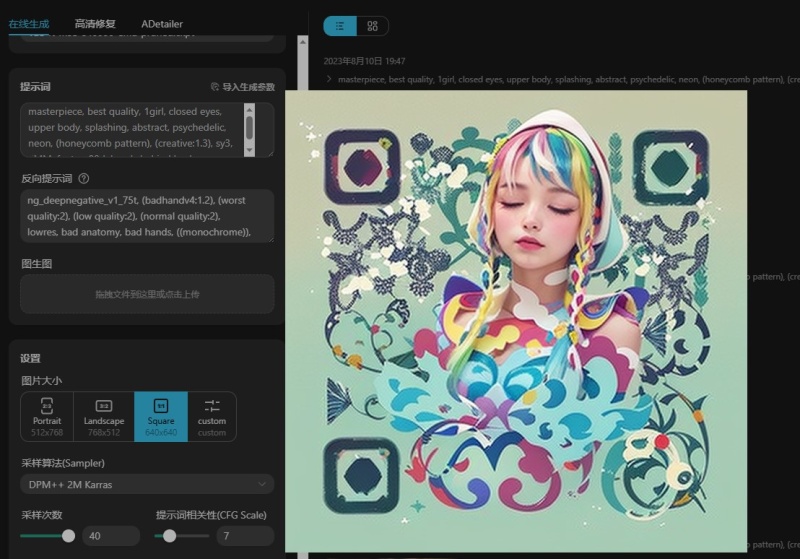800x559 pixels.
Task: Click prompt box scrollbar up arrow
Action: coord(249,109)
